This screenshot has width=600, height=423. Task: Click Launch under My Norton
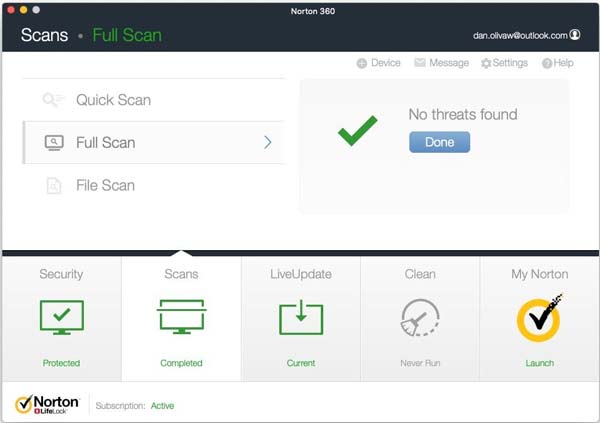point(540,363)
